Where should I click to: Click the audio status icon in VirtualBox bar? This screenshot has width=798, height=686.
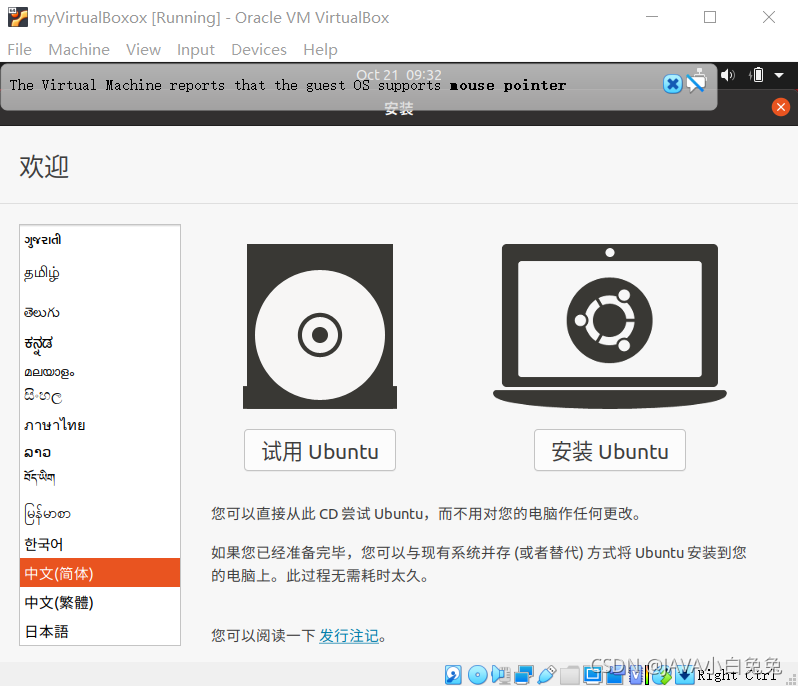tap(501, 675)
